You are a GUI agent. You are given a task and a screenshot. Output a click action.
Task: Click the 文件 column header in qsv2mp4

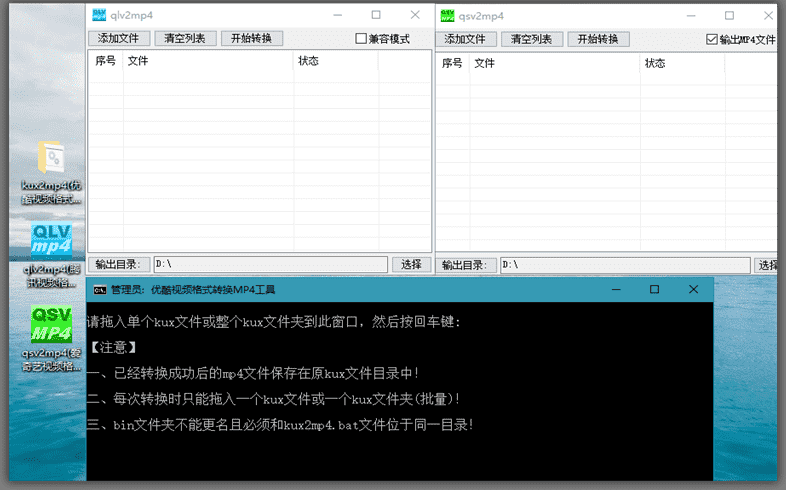pos(555,63)
